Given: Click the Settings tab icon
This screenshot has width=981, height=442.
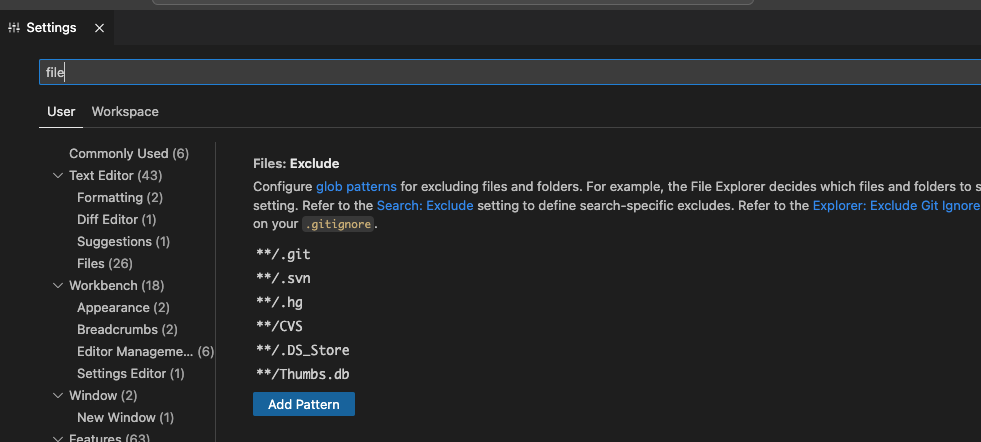Looking at the screenshot, I should coord(13,28).
